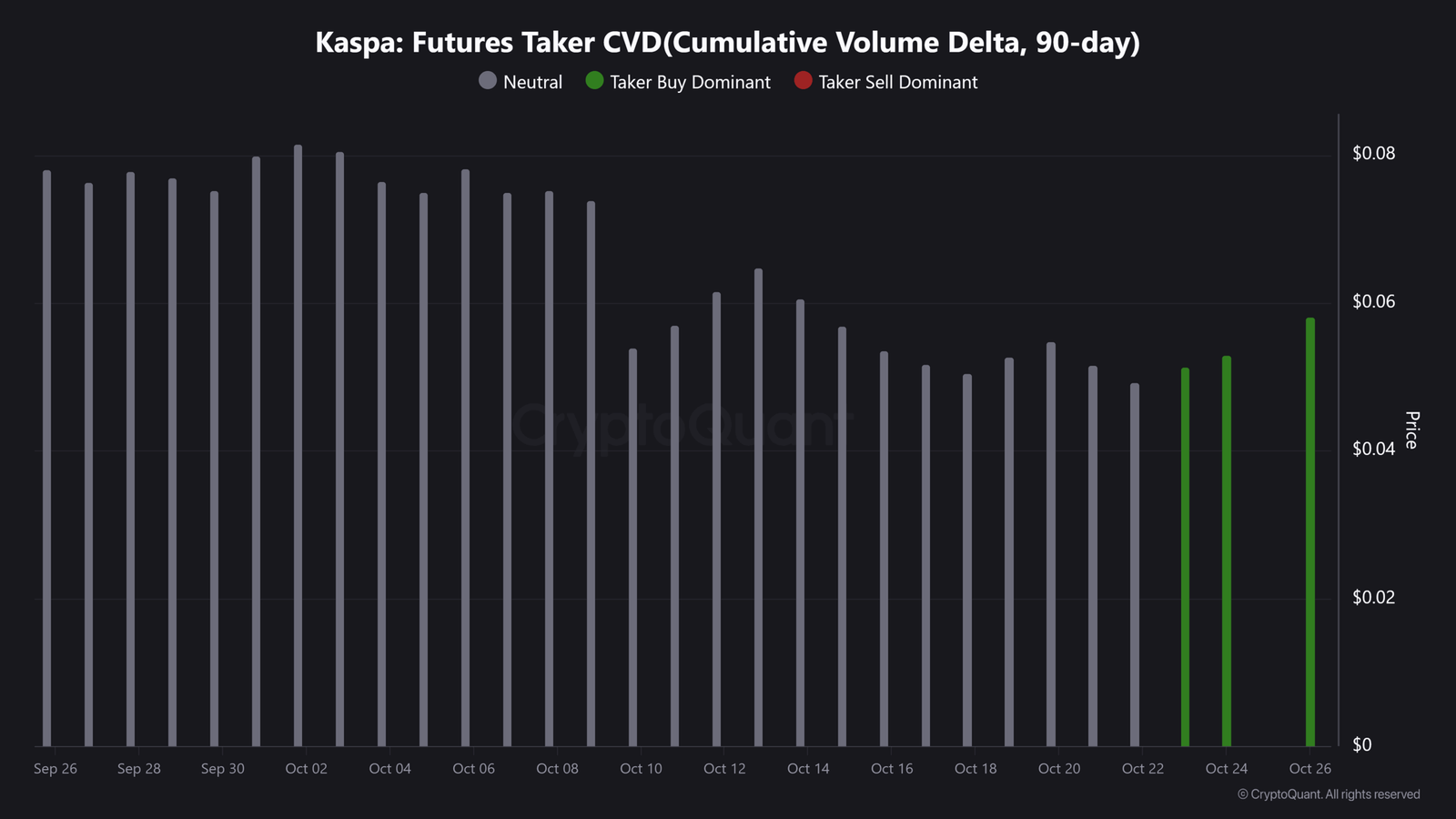Click the Oct 10 date label
1456x819 pixels.
tap(641, 769)
